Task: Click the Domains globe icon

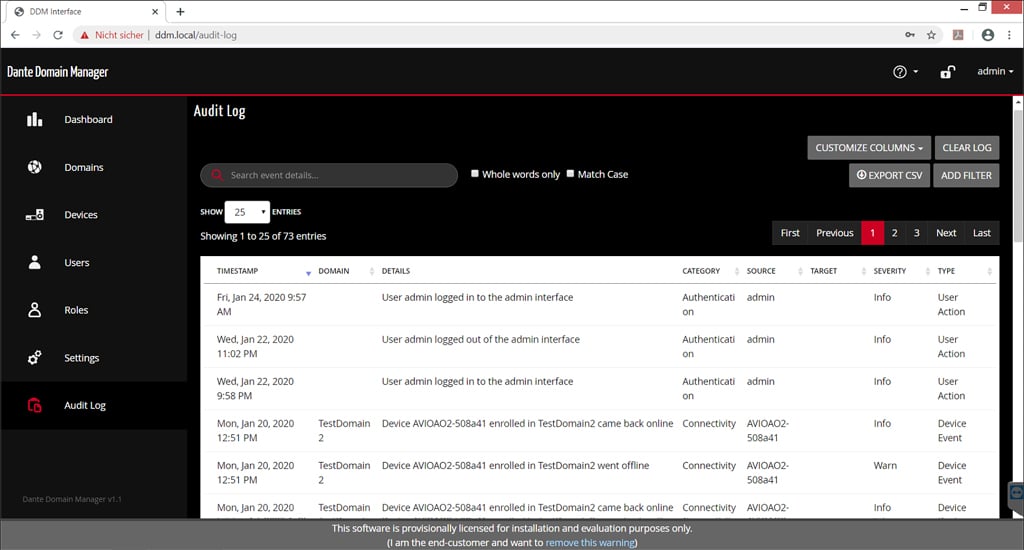Action: 35,167
